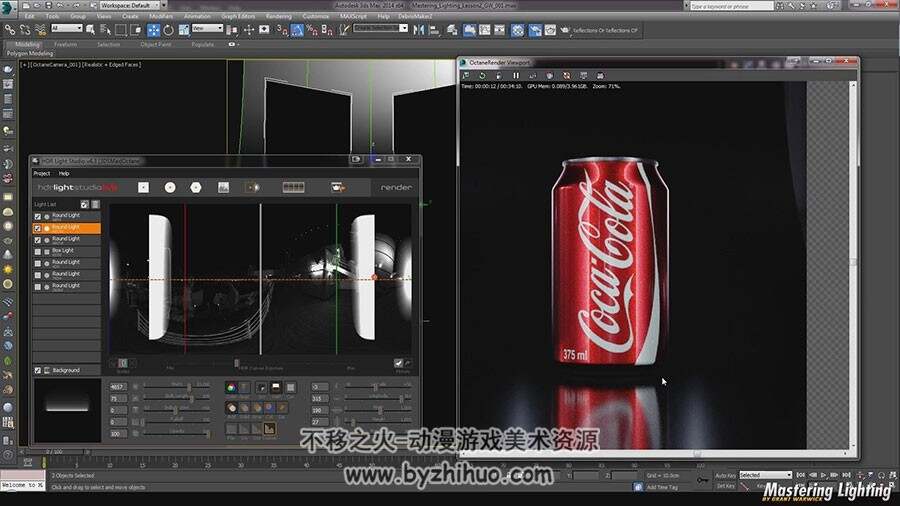Open the Rendering menu

click(279, 17)
